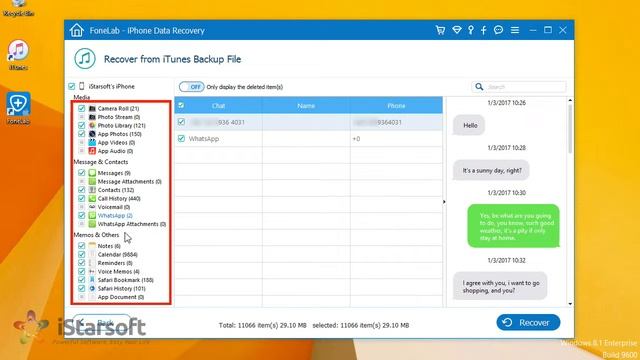Open iTunes desktop shortcut
This screenshot has height=360, width=640.
click(x=18, y=55)
